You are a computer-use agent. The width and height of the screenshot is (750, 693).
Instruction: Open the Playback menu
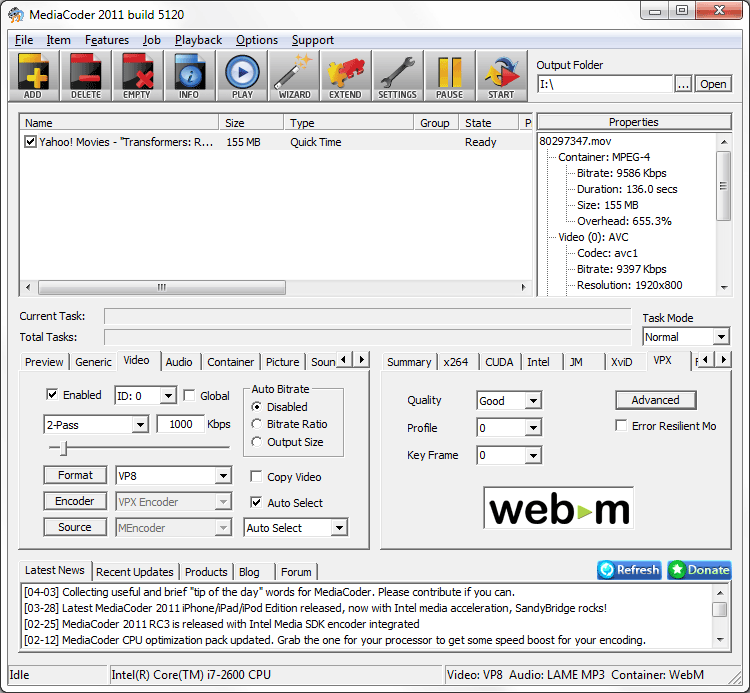(x=198, y=40)
